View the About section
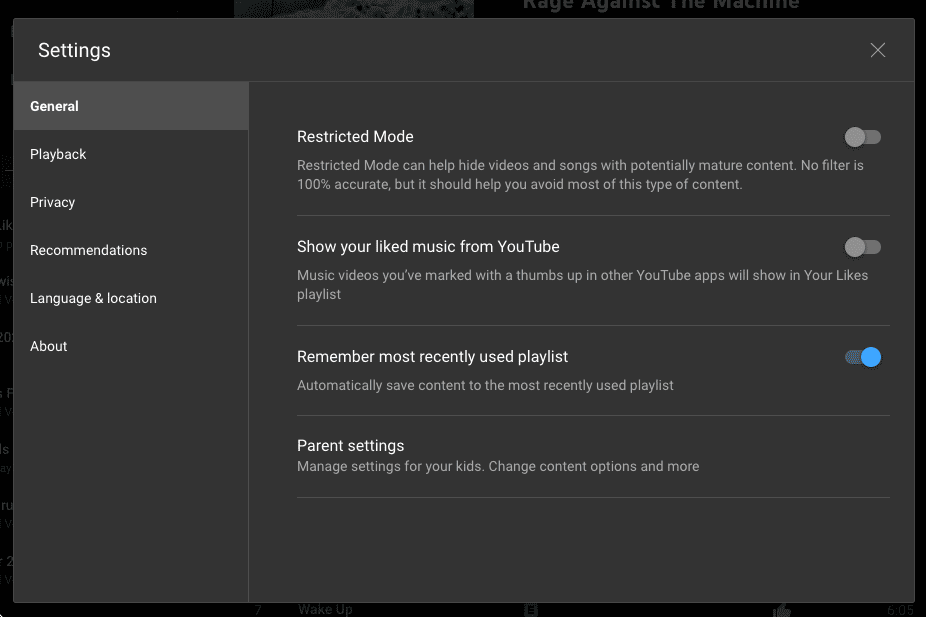Viewport: 926px width, 617px height. point(48,346)
